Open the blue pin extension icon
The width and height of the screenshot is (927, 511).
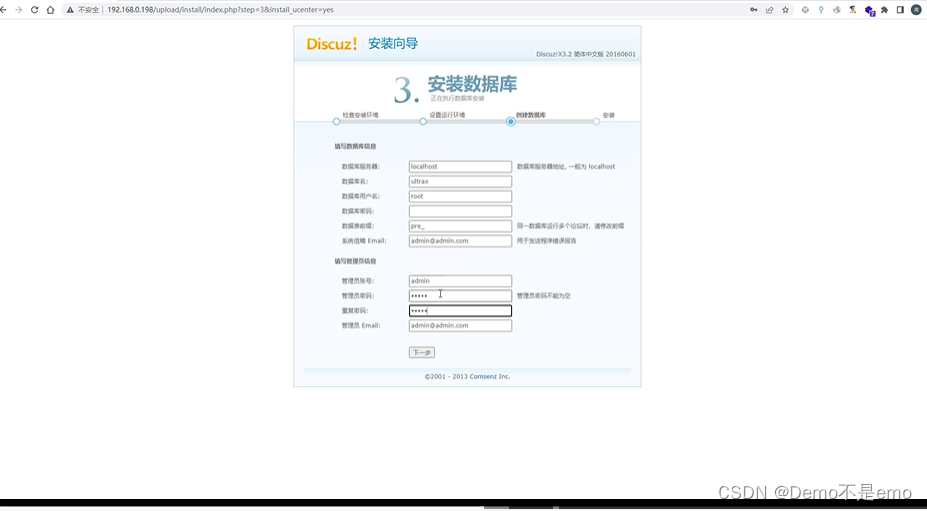(x=821, y=9)
